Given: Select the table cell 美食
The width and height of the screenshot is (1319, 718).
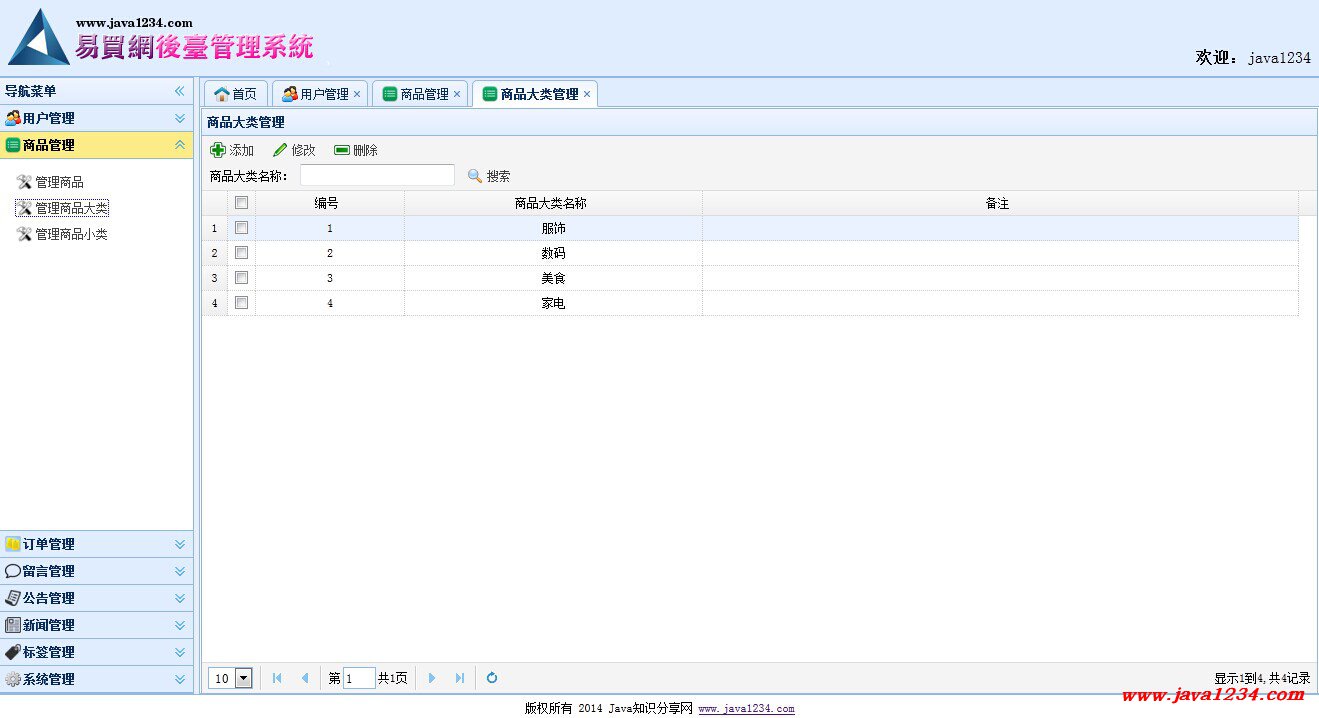Looking at the screenshot, I should point(553,278).
